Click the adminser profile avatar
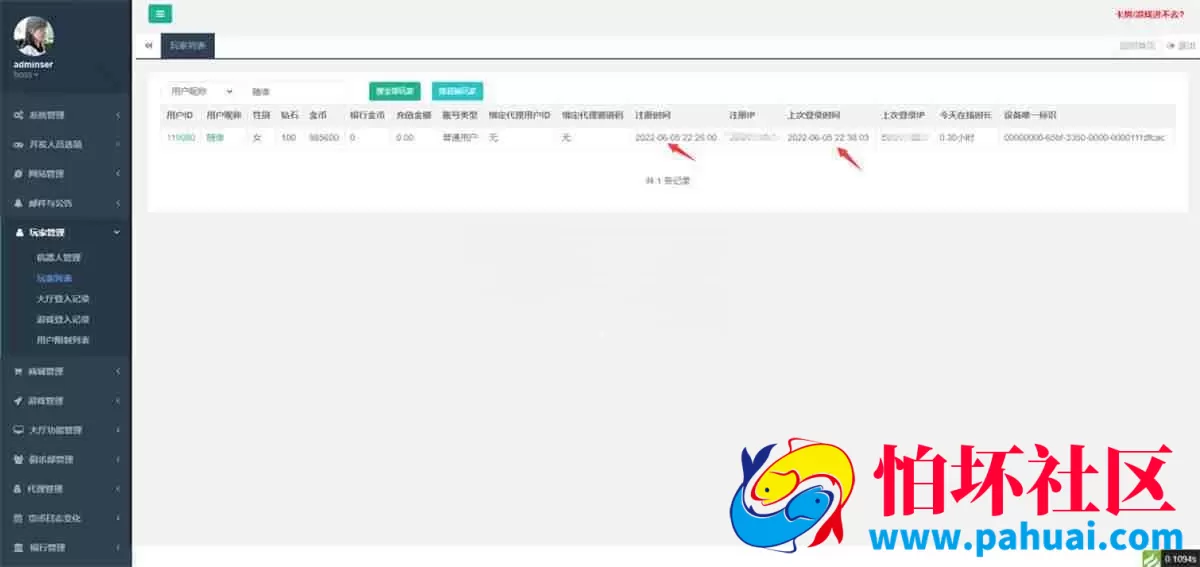The width and height of the screenshot is (1200, 567). coord(34,36)
